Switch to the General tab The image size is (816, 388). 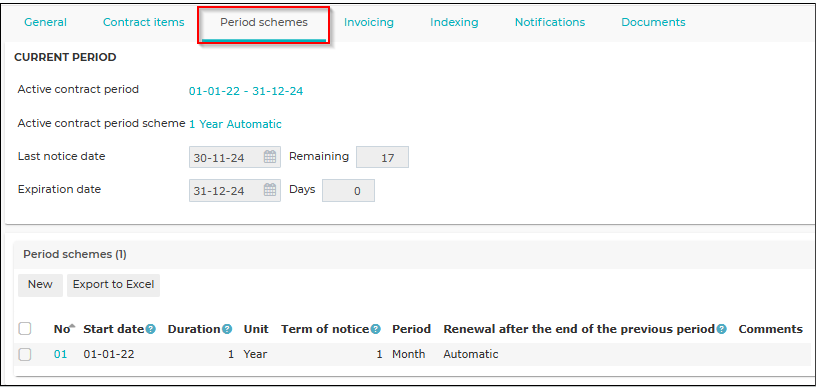[x=46, y=22]
